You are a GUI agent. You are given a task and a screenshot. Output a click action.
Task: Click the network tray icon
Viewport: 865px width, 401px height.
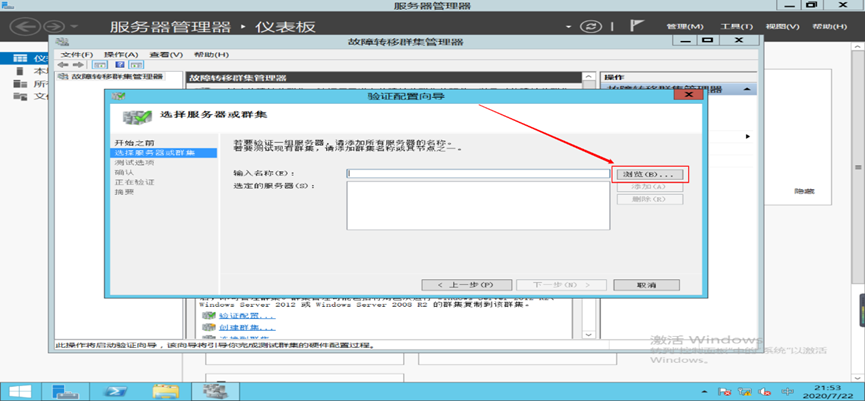745,392
